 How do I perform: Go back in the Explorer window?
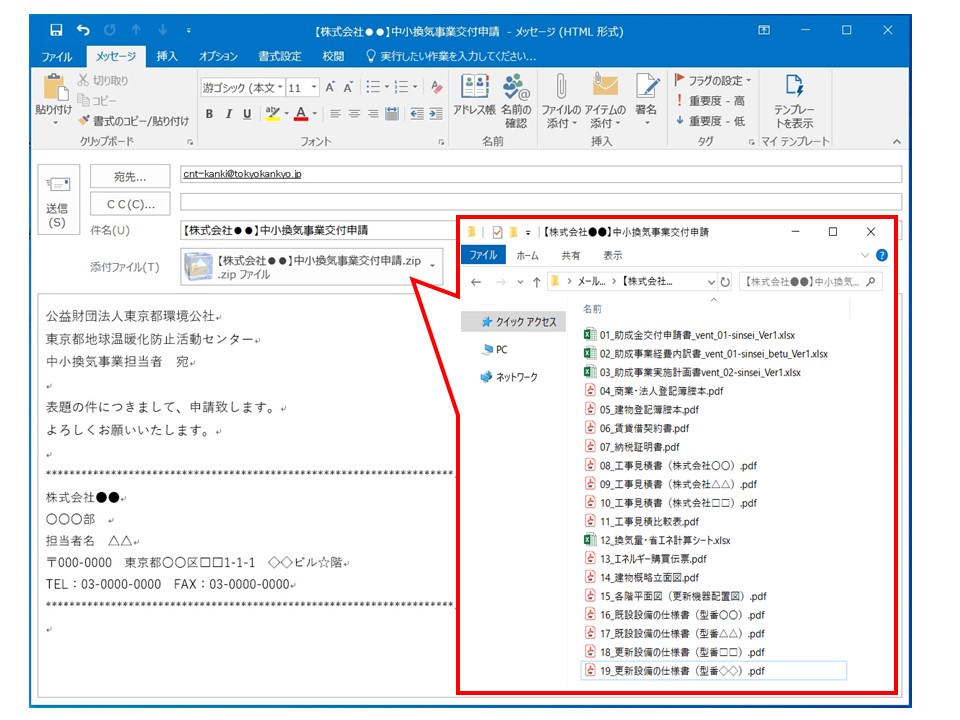[x=476, y=282]
